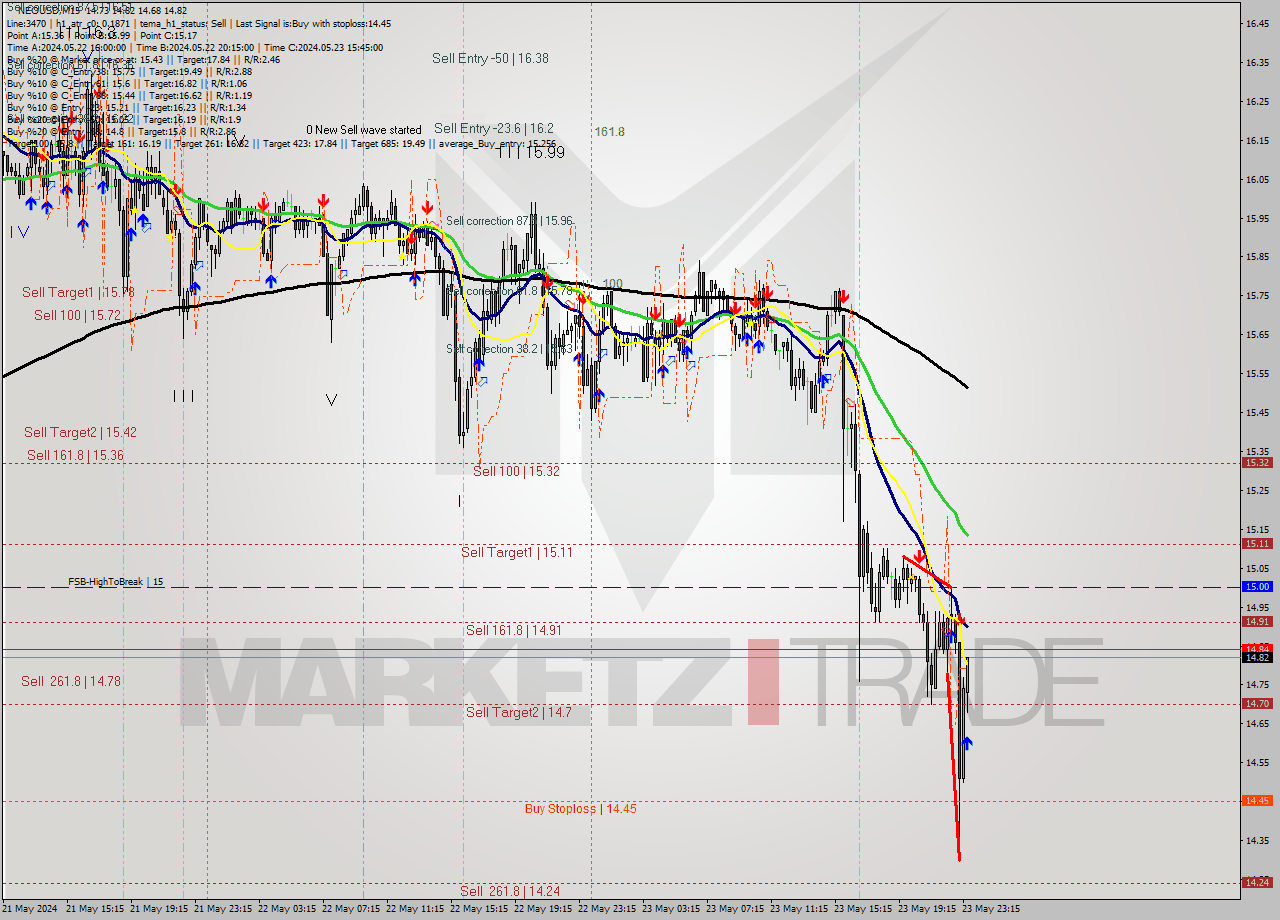
Task: Click the 15.00 blue price tag
Action: pos(1257,587)
